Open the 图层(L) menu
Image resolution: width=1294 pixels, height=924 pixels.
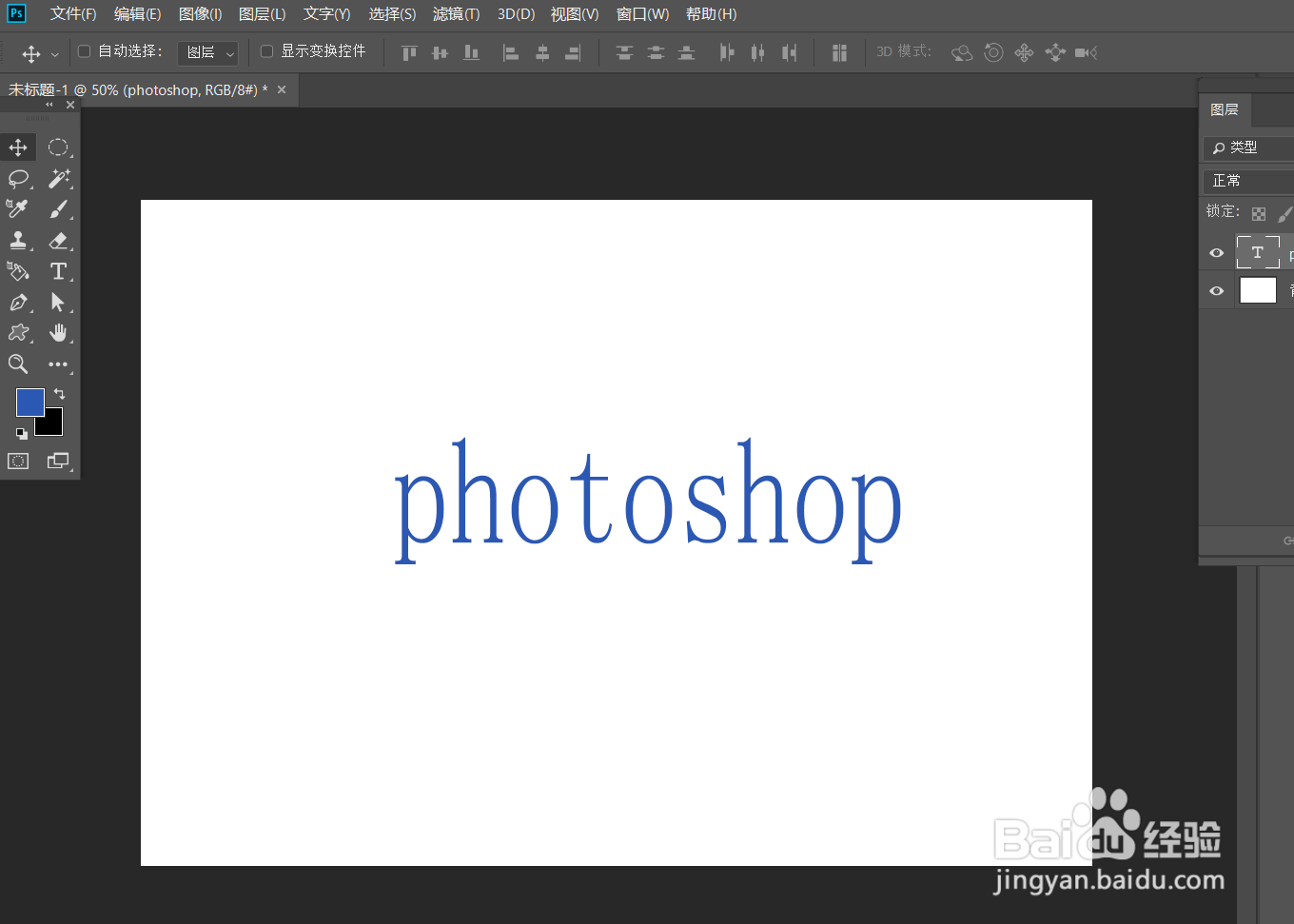pos(262,14)
